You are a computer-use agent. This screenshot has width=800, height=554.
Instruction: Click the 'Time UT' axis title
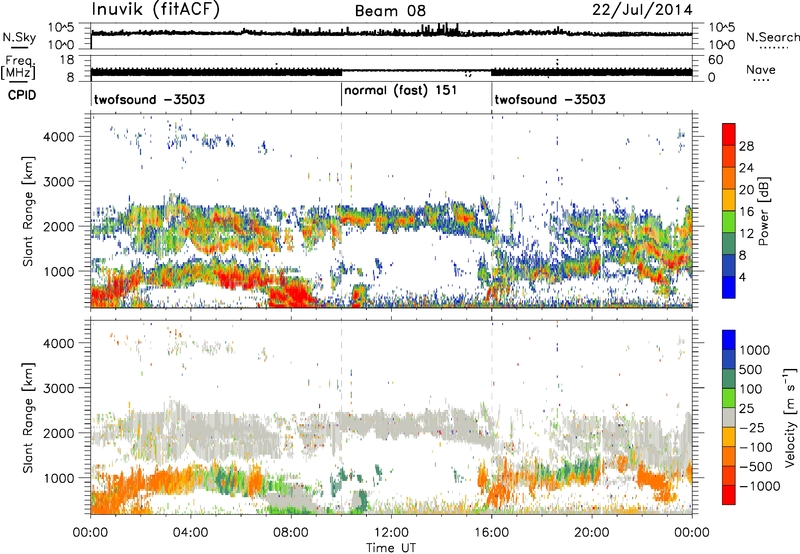pos(391,548)
